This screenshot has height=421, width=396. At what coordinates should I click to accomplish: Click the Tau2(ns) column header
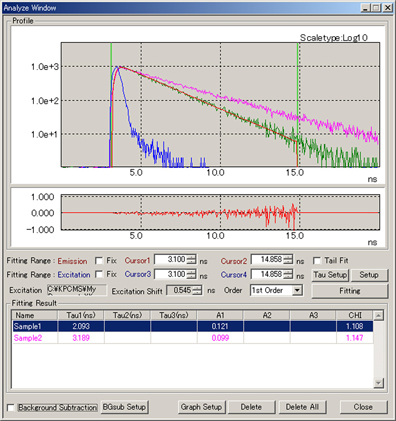click(127, 315)
